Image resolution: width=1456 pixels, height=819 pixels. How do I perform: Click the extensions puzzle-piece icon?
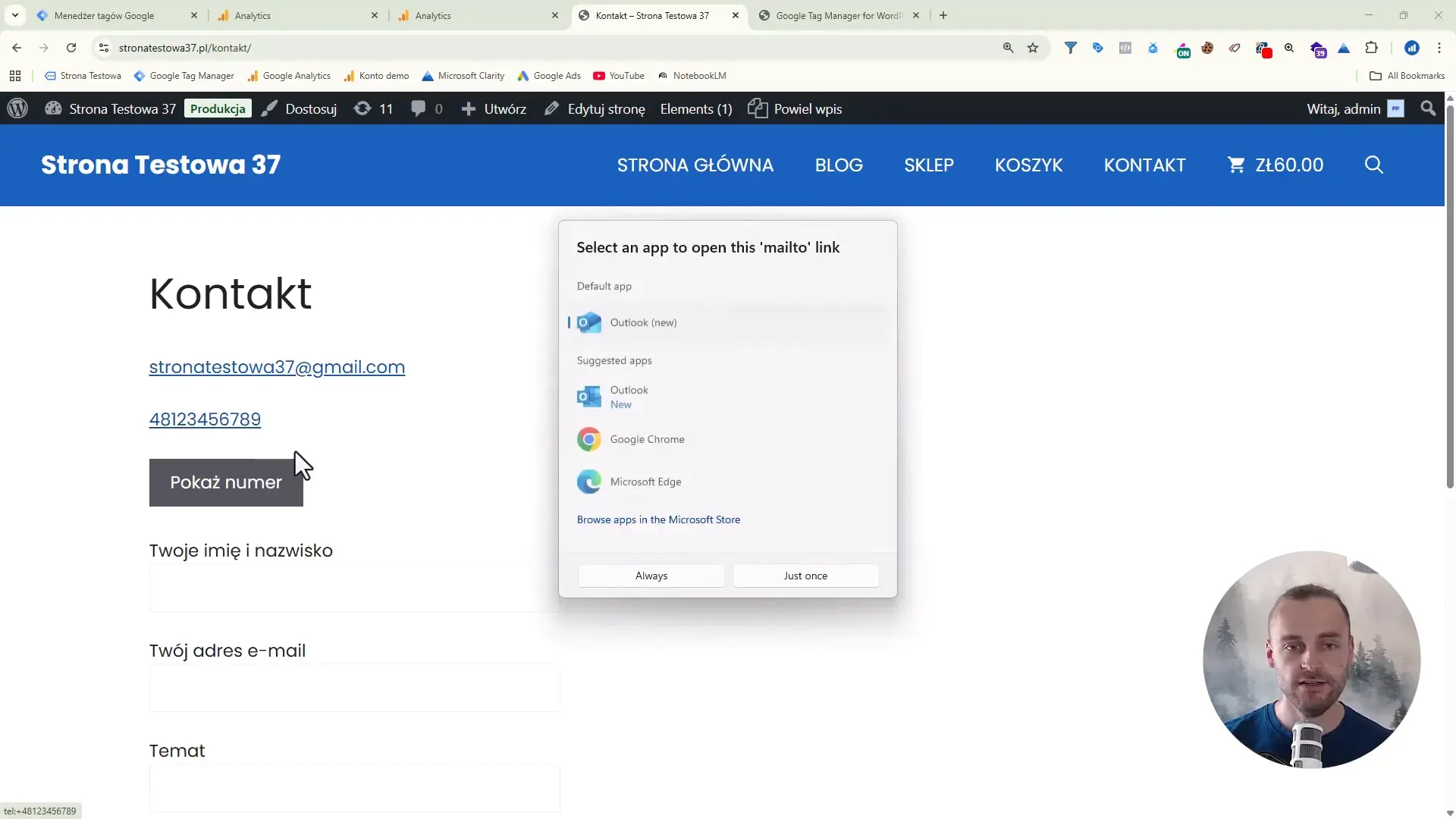click(x=1371, y=48)
